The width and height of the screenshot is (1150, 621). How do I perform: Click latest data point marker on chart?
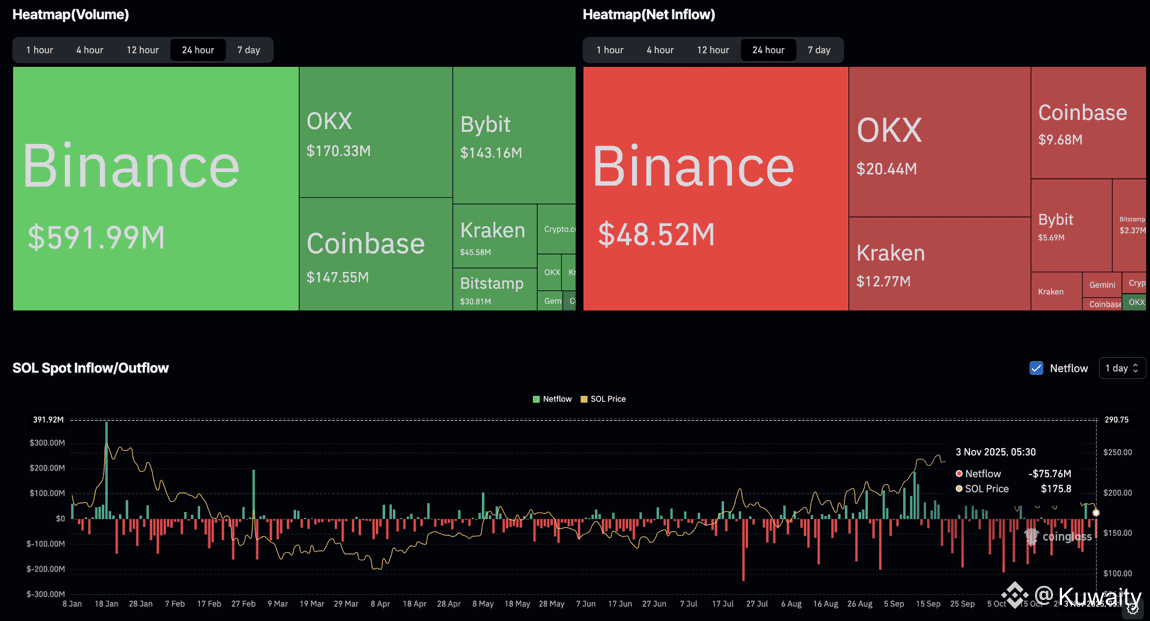coord(1096,513)
